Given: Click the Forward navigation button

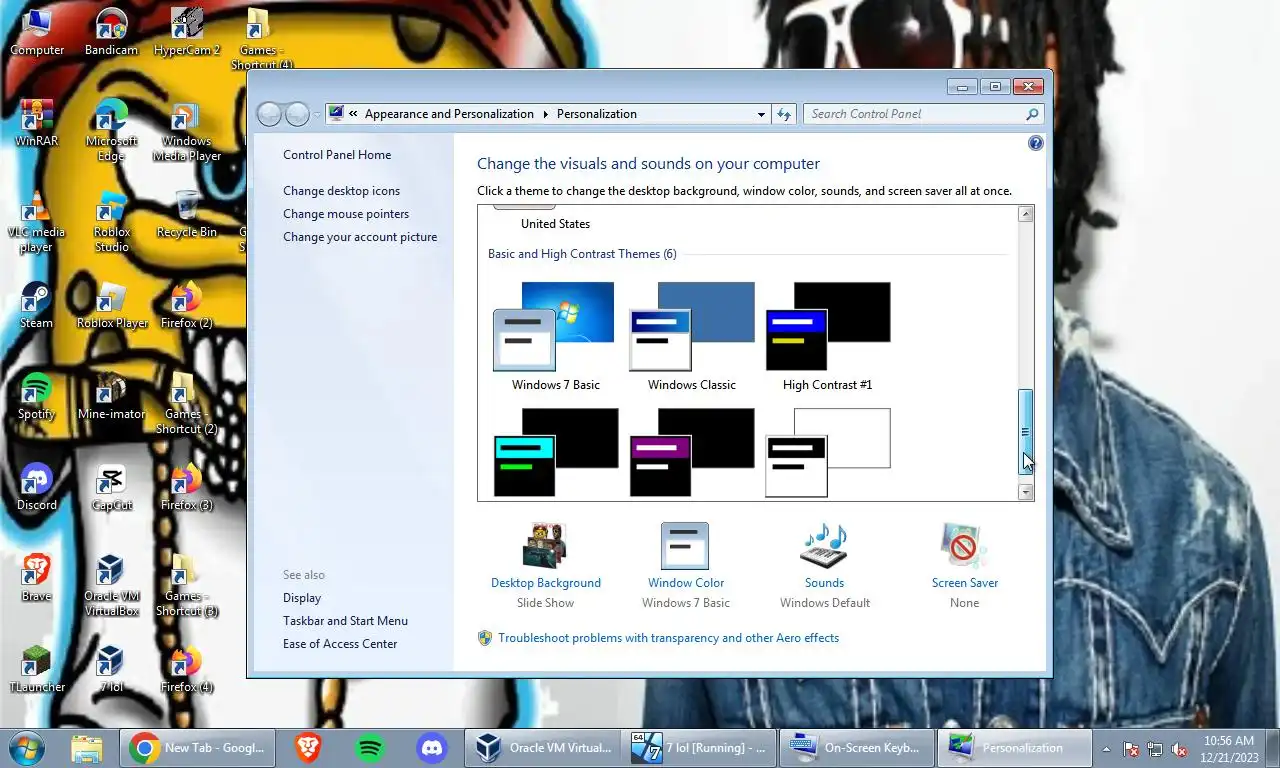Looking at the screenshot, I should [297, 114].
